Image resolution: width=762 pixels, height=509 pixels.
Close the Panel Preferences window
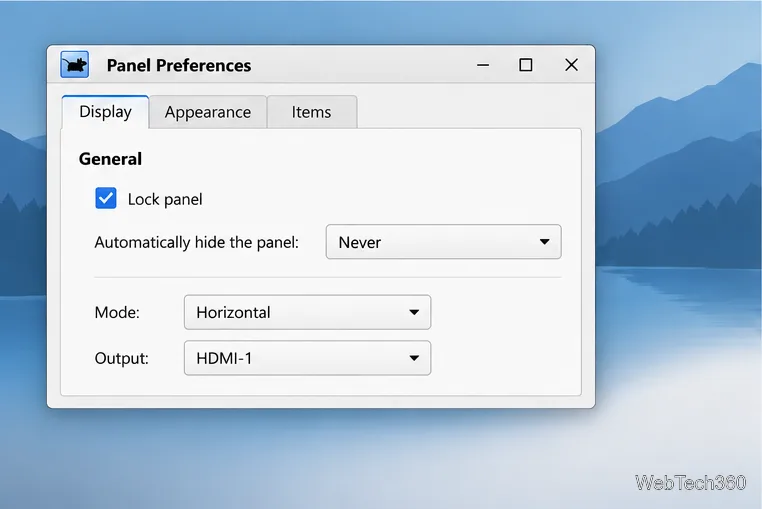pos(572,65)
